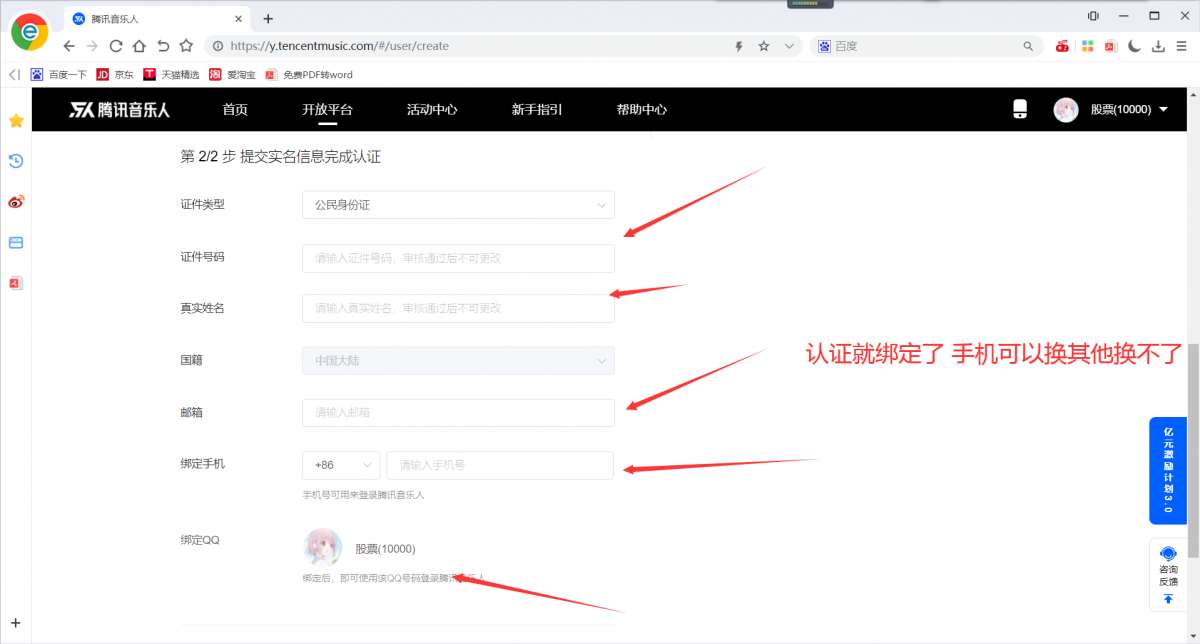Enable dark mode with the moon icon
The width and height of the screenshot is (1200, 644).
(x=1134, y=46)
